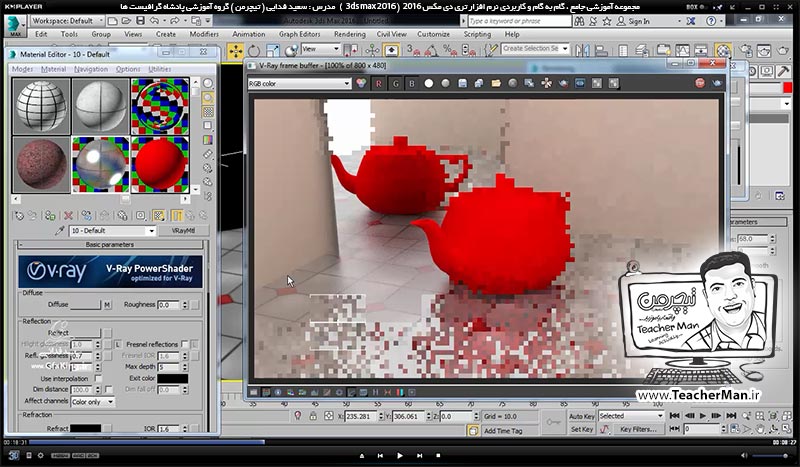Image resolution: width=800 pixels, height=467 pixels.
Task: Play the video in KMPlayer
Action: [x=399, y=455]
